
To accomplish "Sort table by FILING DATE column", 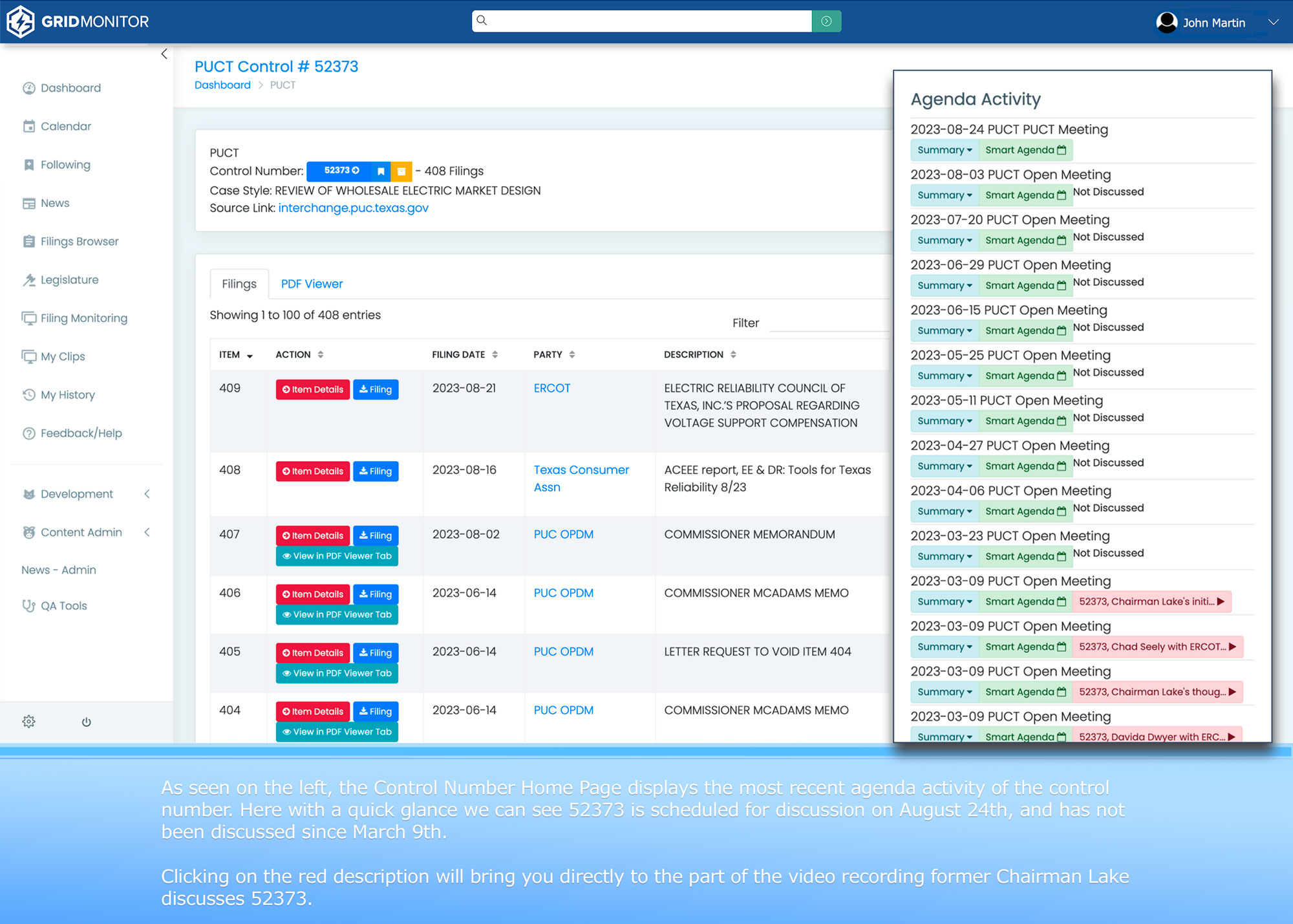I will (x=465, y=354).
